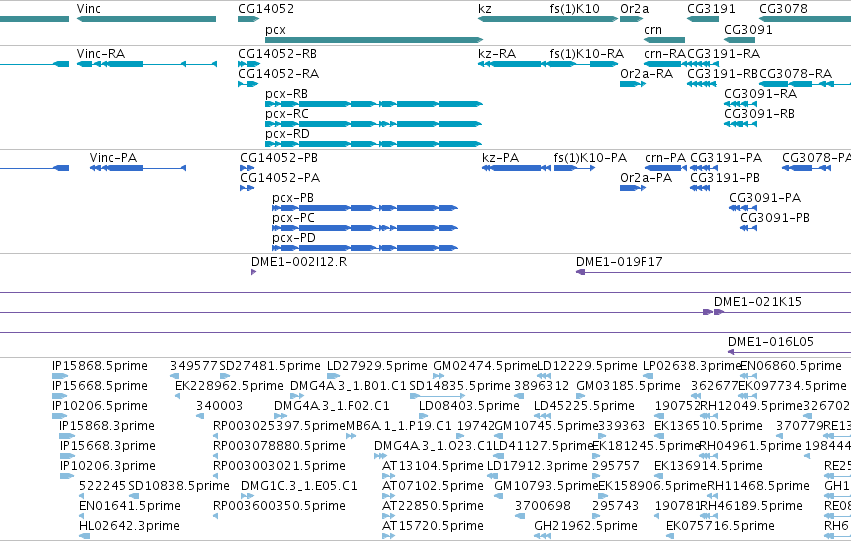Click the IP10206.3prime EST label
This screenshot has width=851, height=541.
(107, 466)
